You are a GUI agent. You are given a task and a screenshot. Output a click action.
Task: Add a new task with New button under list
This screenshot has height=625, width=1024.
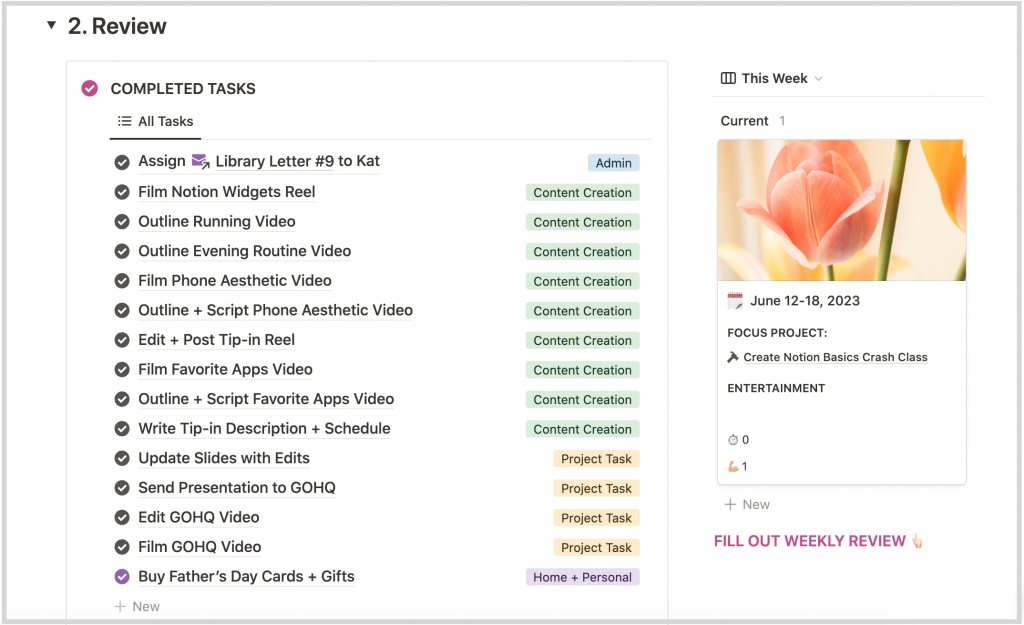coord(137,606)
